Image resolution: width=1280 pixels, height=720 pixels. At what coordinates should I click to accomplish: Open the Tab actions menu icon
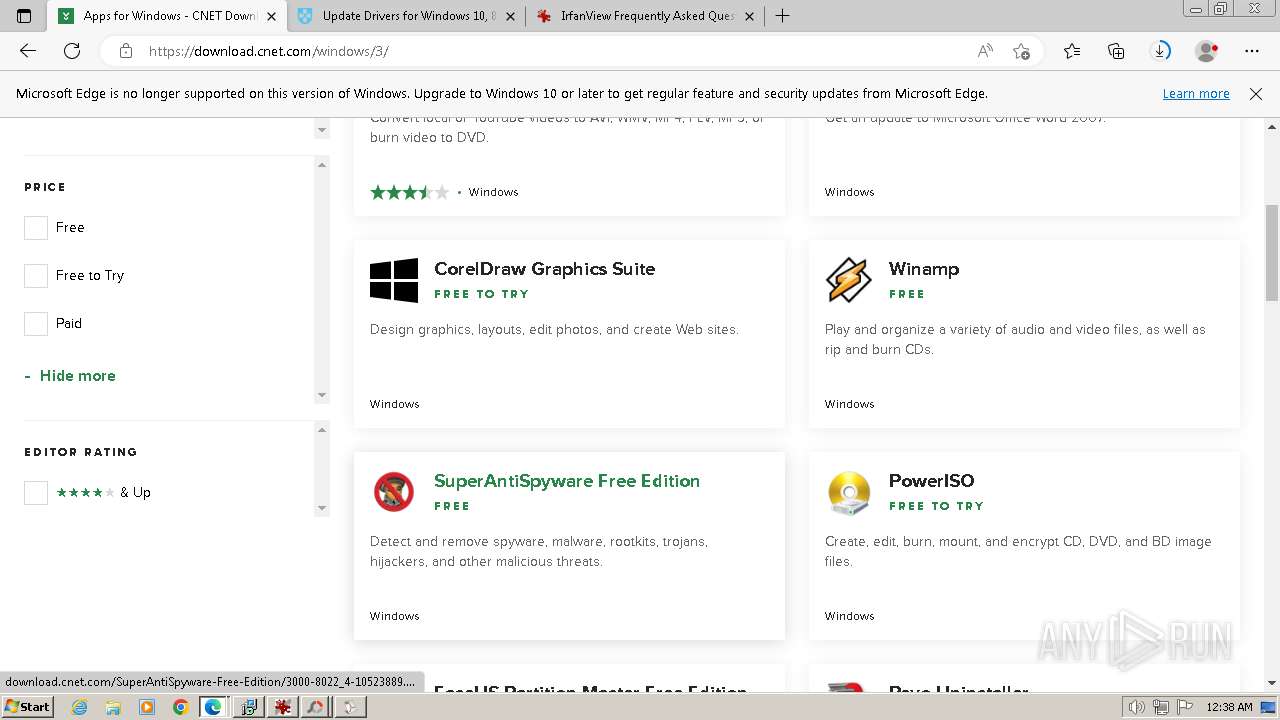tap(24, 16)
